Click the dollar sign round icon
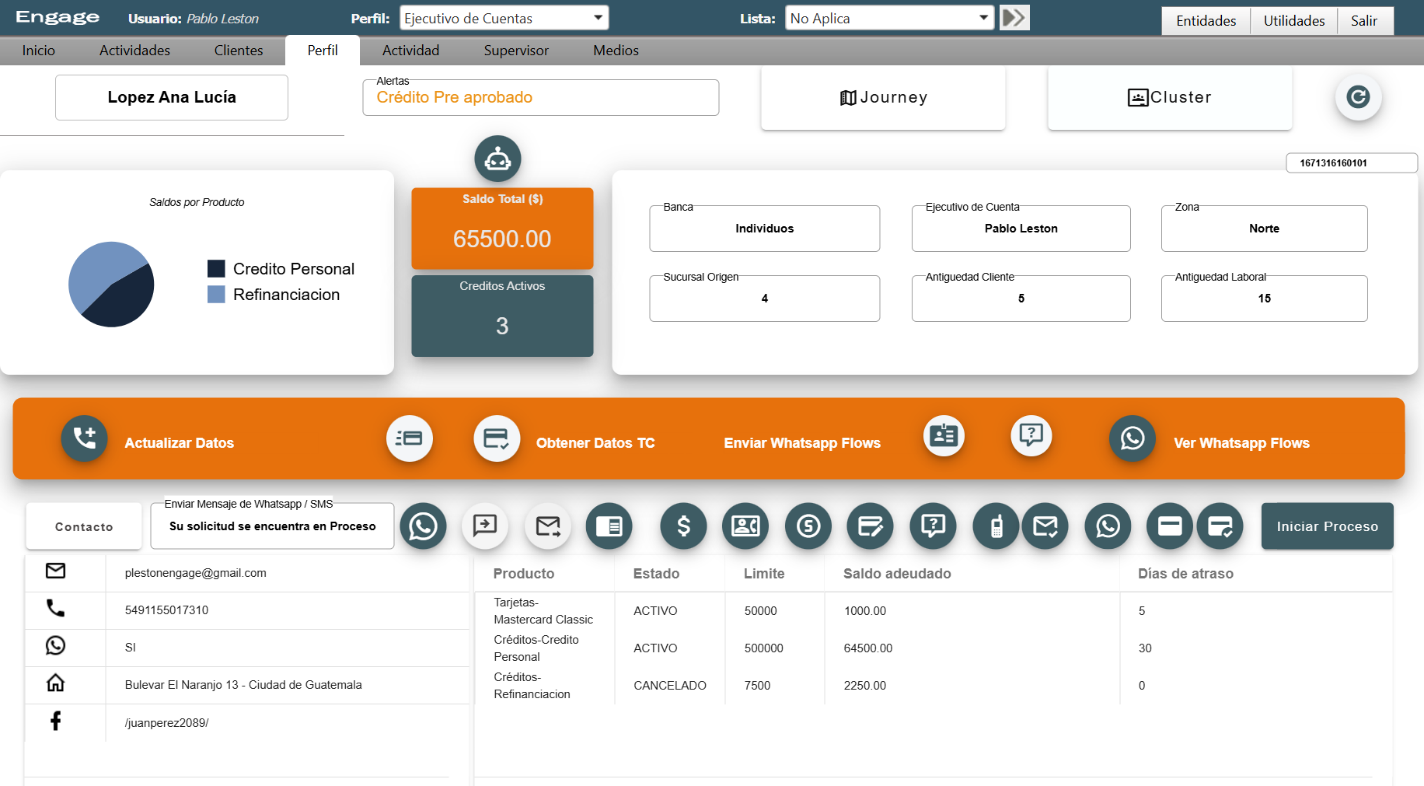The width and height of the screenshot is (1424, 786). pos(684,526)
